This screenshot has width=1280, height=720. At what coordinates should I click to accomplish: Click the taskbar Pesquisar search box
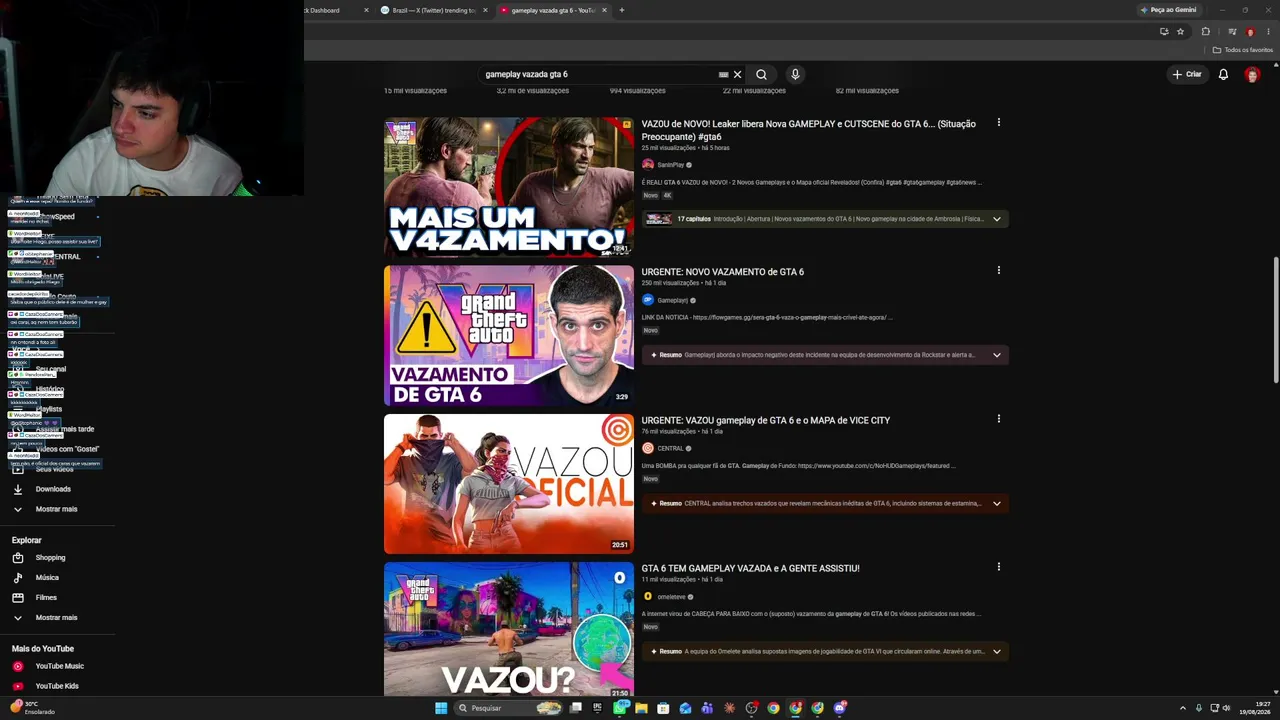click(x=506, y=708)
